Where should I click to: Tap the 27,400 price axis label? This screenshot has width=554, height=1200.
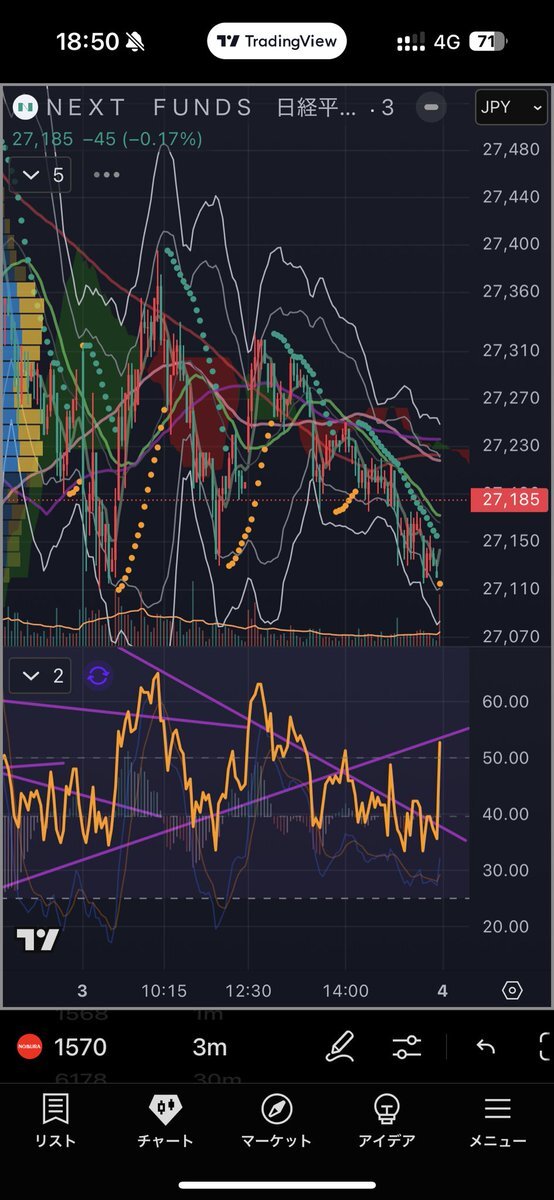[x=511, y=244]
